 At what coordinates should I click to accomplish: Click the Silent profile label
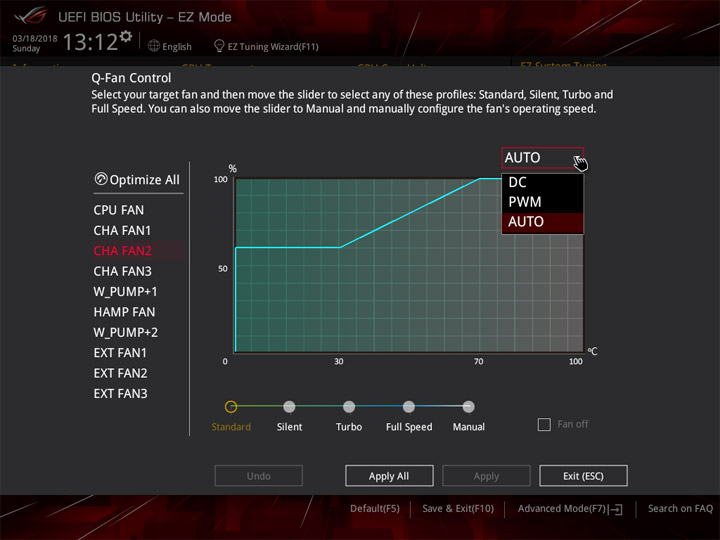point(289,427)
